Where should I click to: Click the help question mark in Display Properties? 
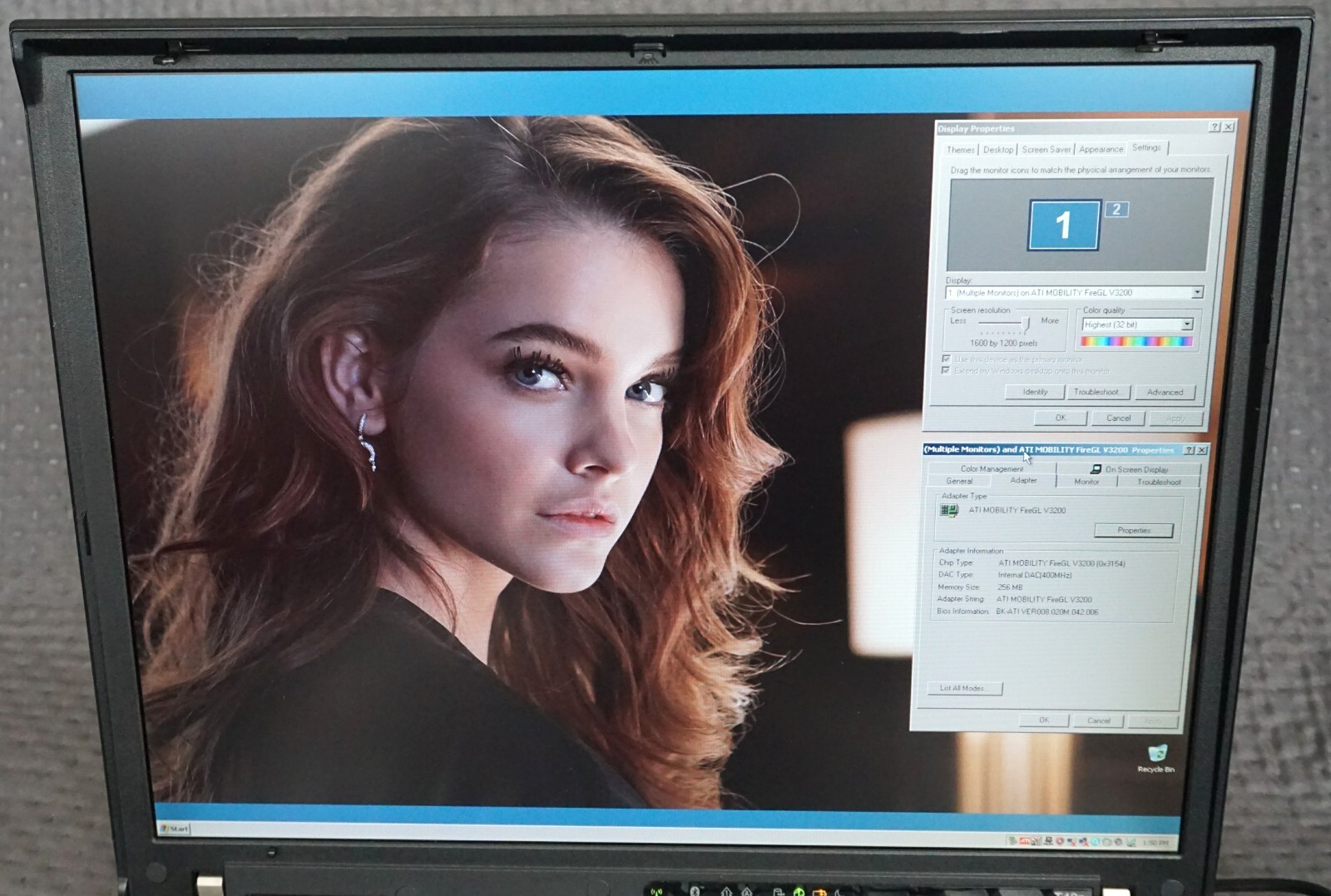1215,126
